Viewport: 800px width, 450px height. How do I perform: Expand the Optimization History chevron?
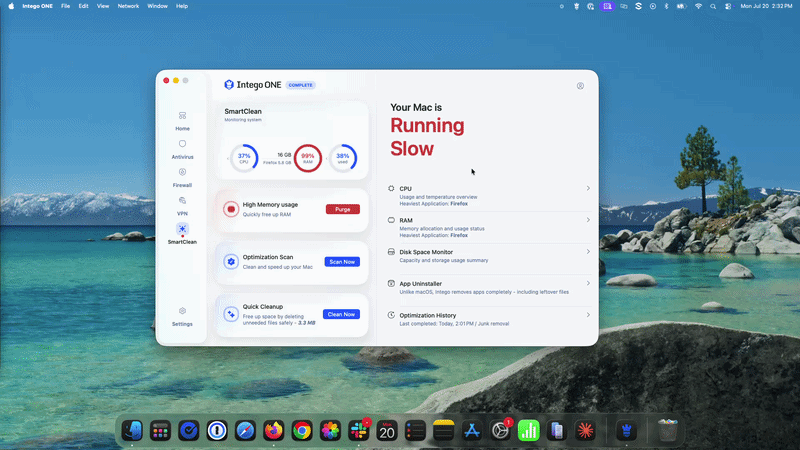588,315
